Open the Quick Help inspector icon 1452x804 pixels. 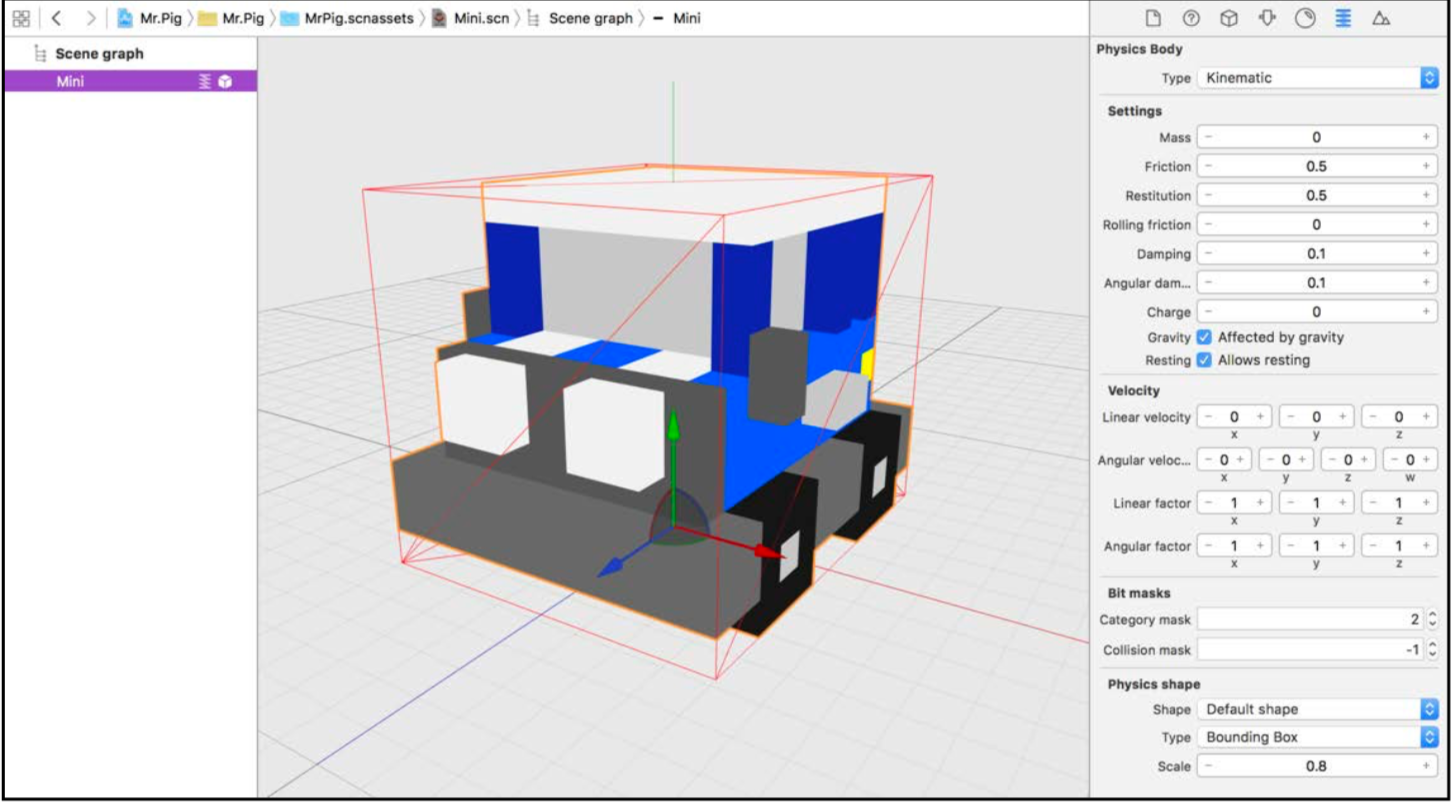click(x=1191, y=18)
